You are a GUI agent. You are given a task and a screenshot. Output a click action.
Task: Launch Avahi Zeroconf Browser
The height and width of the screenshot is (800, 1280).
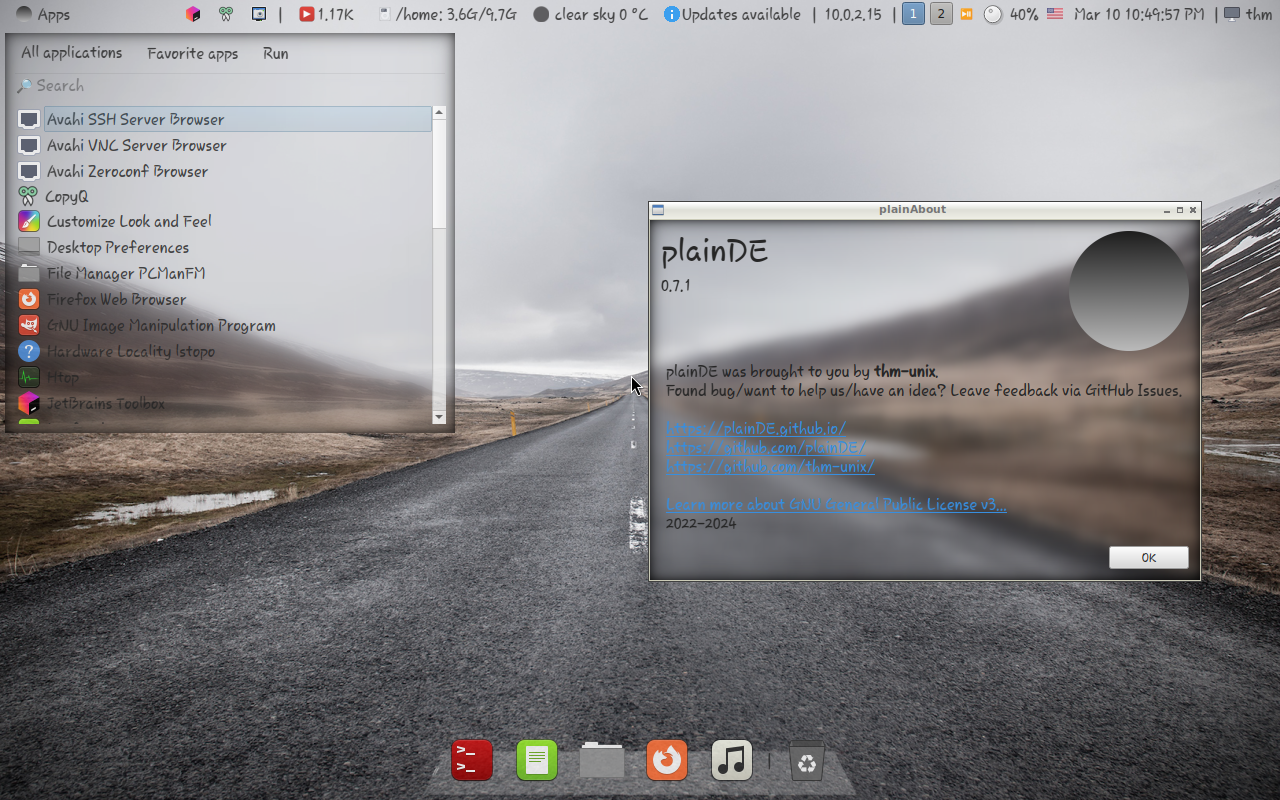pyautogui.click(x=224, y=171)
